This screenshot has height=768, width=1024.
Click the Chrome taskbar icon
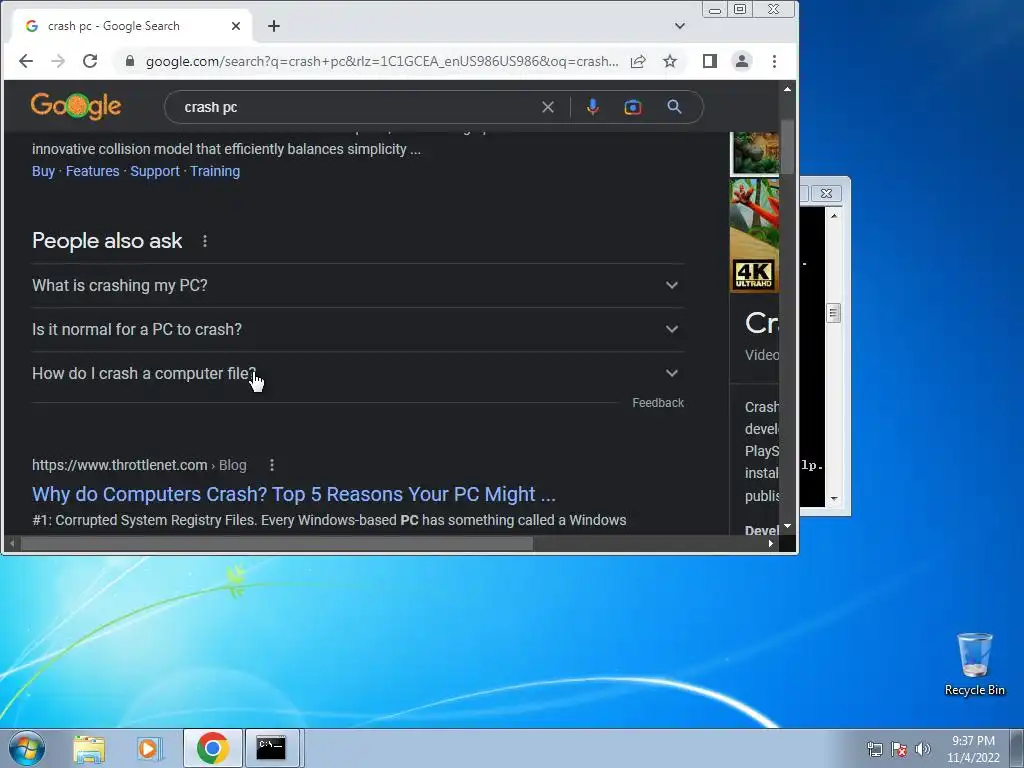coord(212,748)
